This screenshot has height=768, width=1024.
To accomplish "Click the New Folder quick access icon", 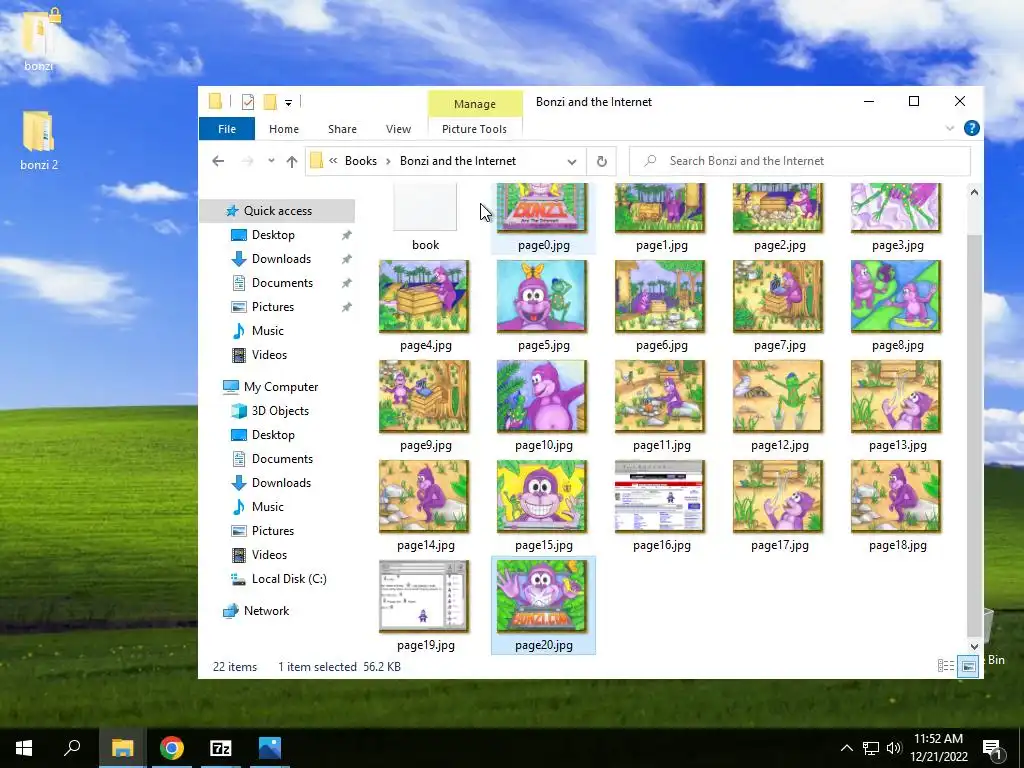I will pyautogui.click(x=270, y=102).
